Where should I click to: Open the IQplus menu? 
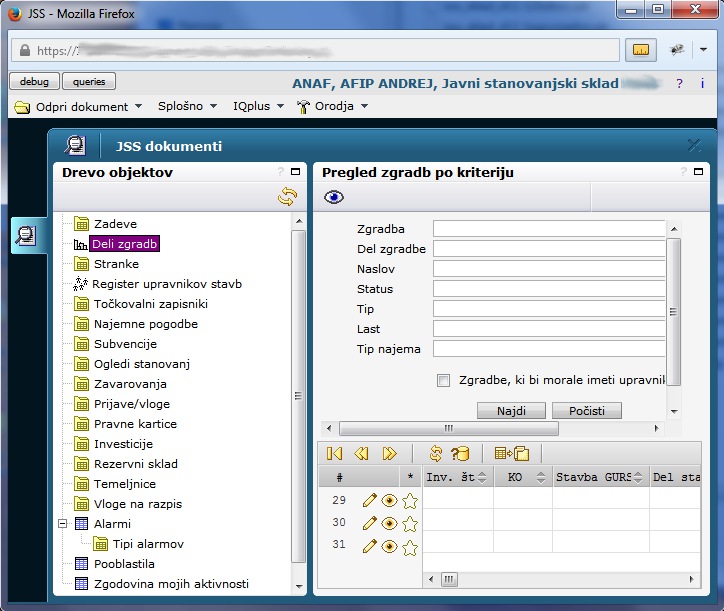(x=257, y=106)
